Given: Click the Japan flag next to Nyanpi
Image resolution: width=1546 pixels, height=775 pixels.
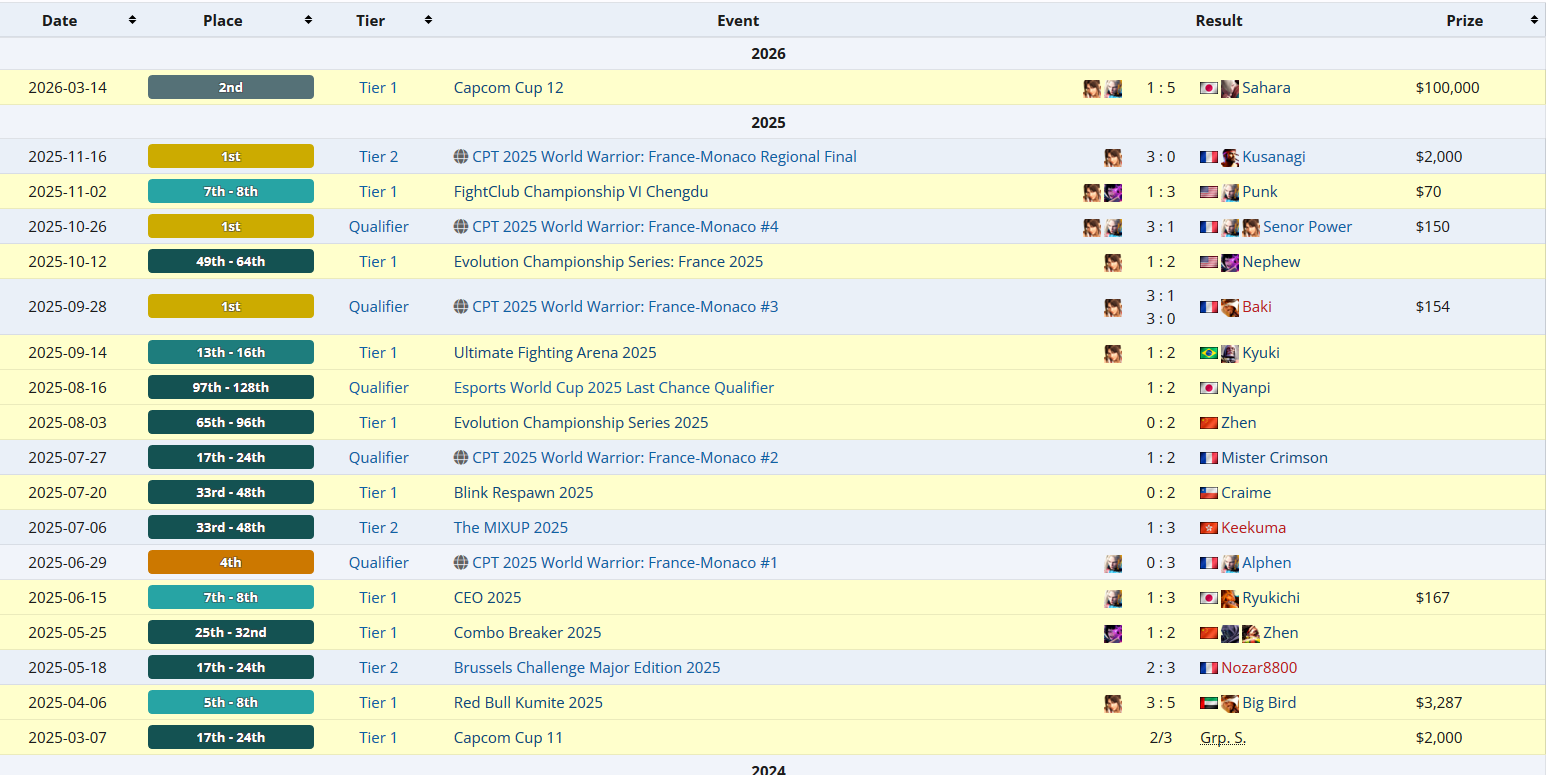Looking at the screenshot, I should click(1208, 388).
